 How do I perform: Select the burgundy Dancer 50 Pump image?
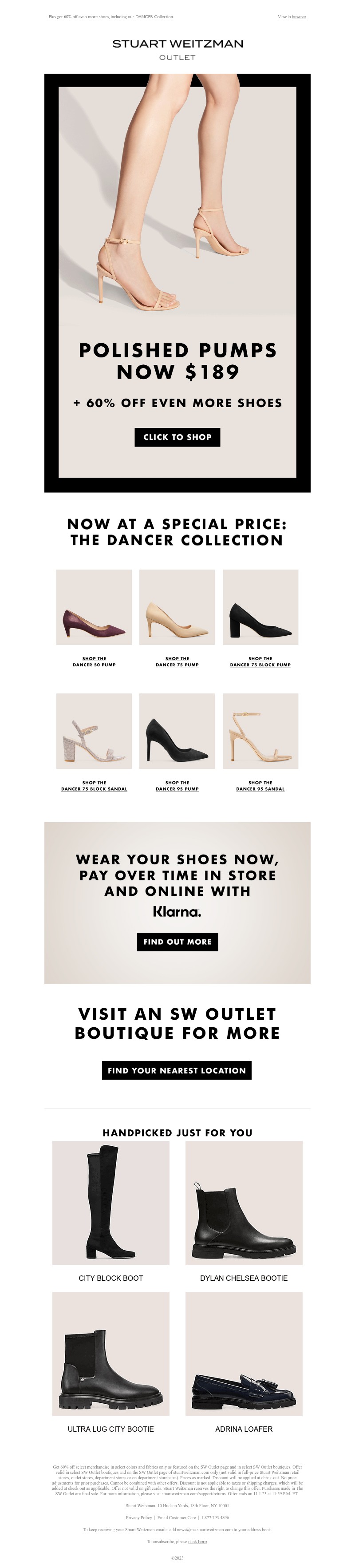point(94,607)
